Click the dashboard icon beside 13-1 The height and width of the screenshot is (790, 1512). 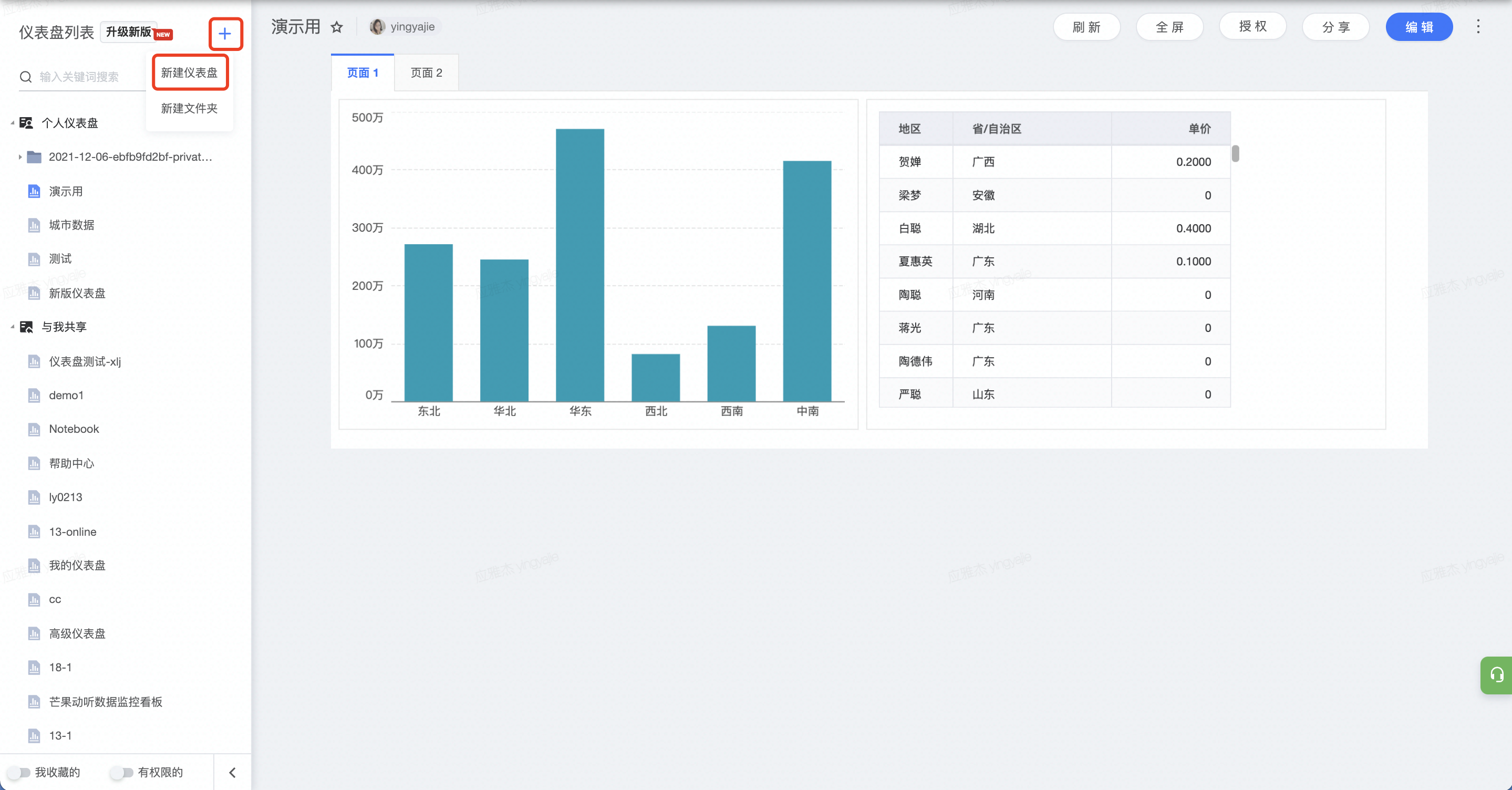(34, 735)
